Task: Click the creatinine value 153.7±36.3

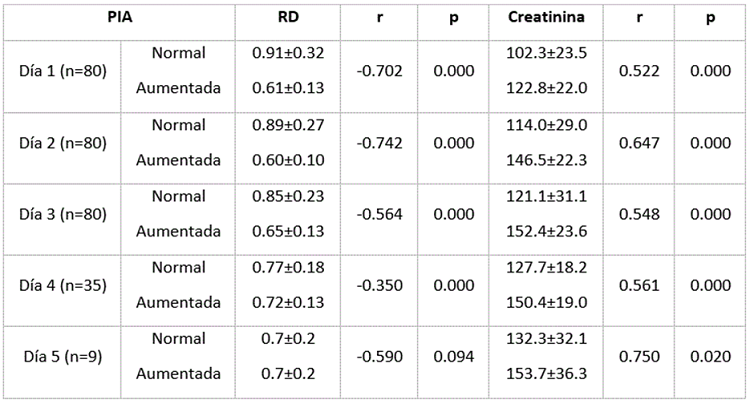Action: point(545,373)
